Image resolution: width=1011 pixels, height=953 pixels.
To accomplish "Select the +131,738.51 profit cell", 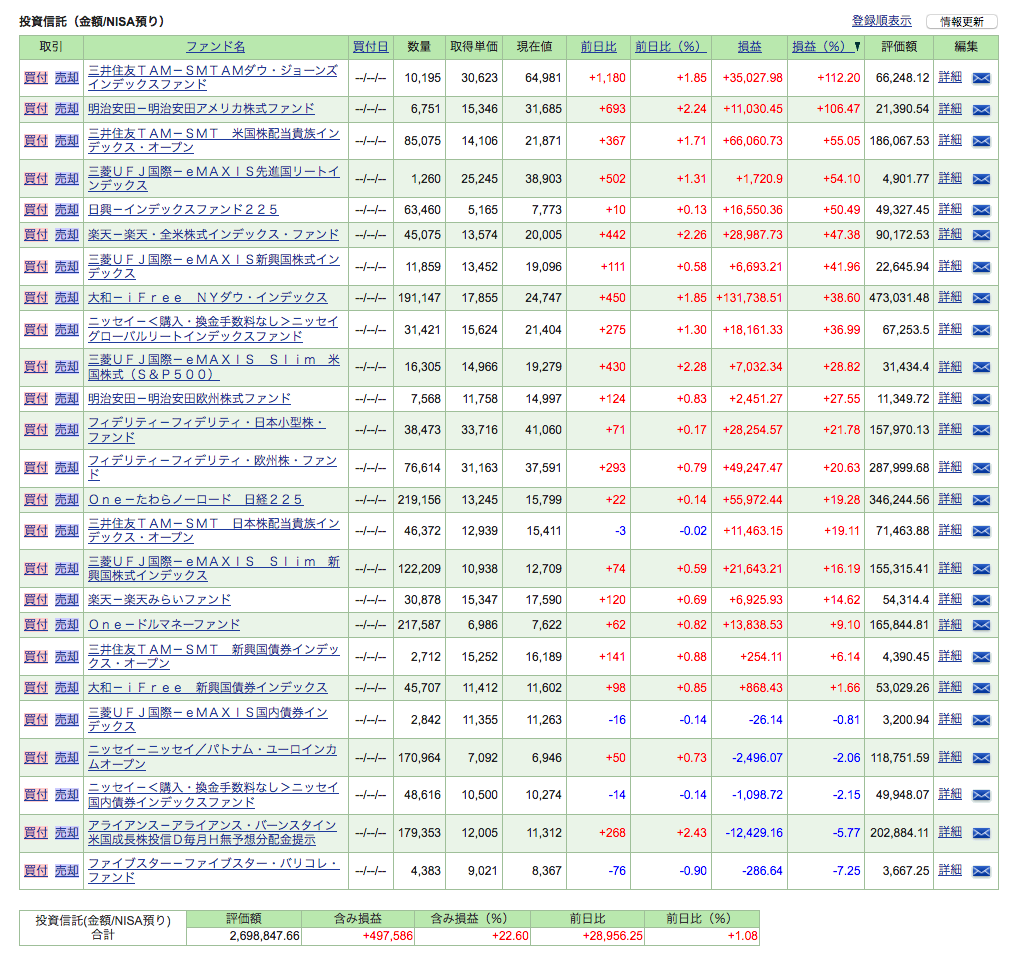I will (749, 298).
